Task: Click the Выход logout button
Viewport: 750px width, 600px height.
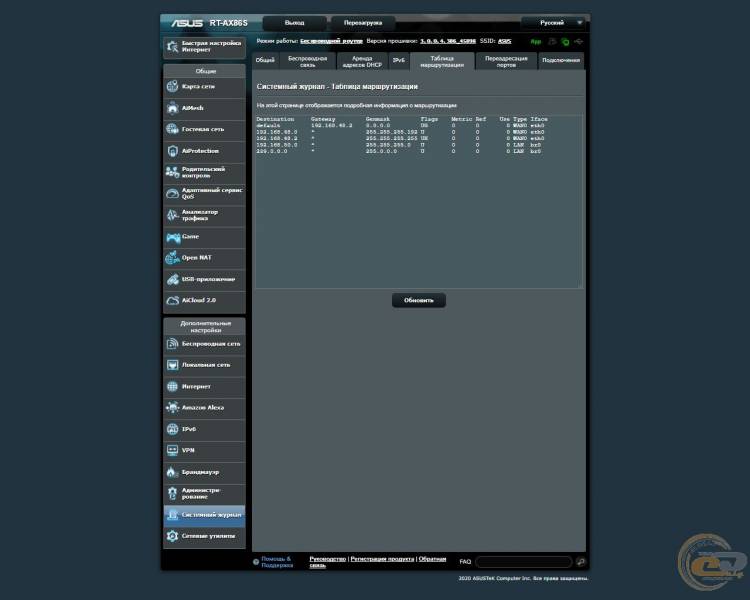Action: (294, 23)
